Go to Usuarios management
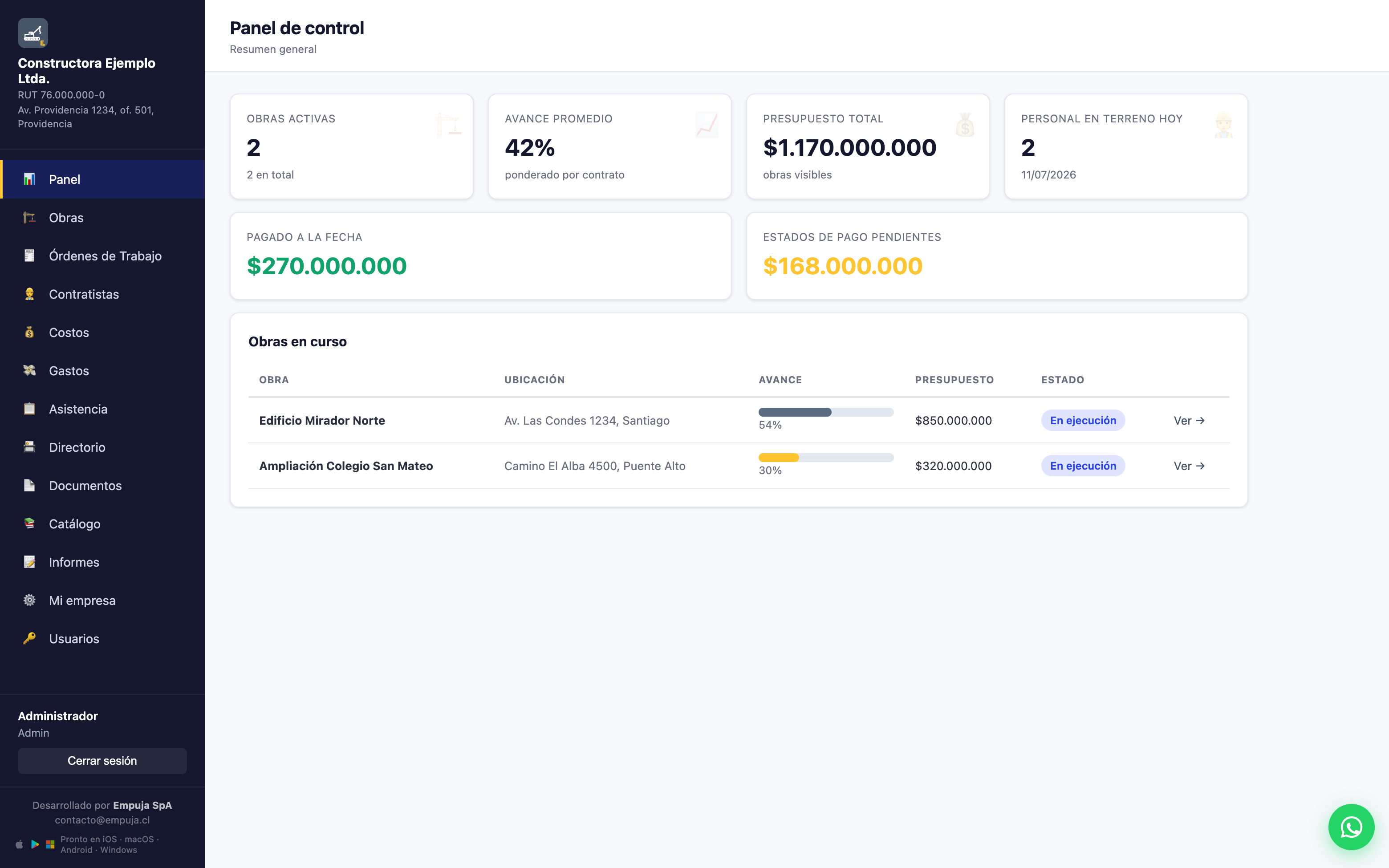 (x=102, y=638)
